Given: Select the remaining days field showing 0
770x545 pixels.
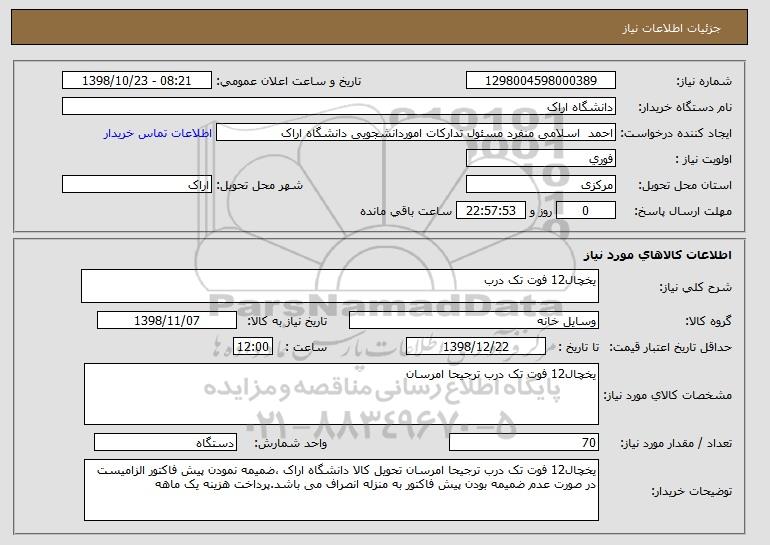Looking at the screenshot, I should pos(586,211).
